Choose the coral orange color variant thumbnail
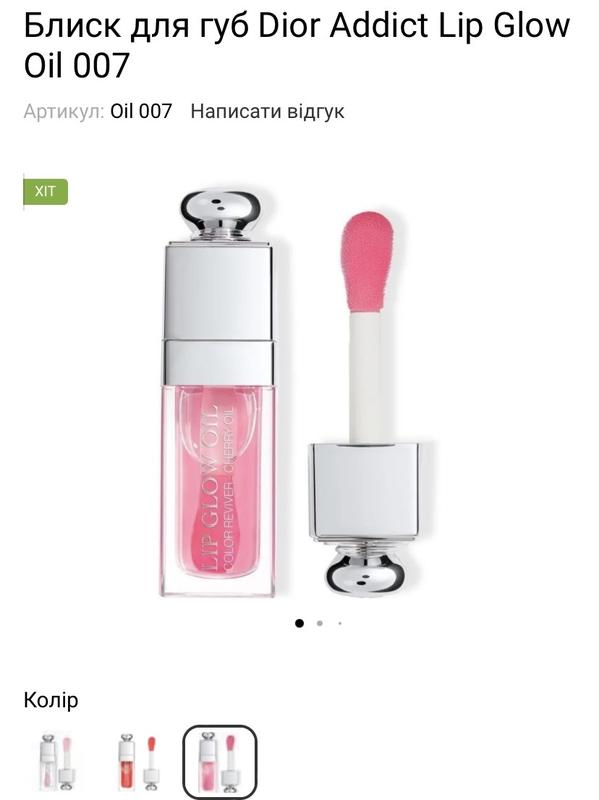599x800 pixels. point(138,762)
